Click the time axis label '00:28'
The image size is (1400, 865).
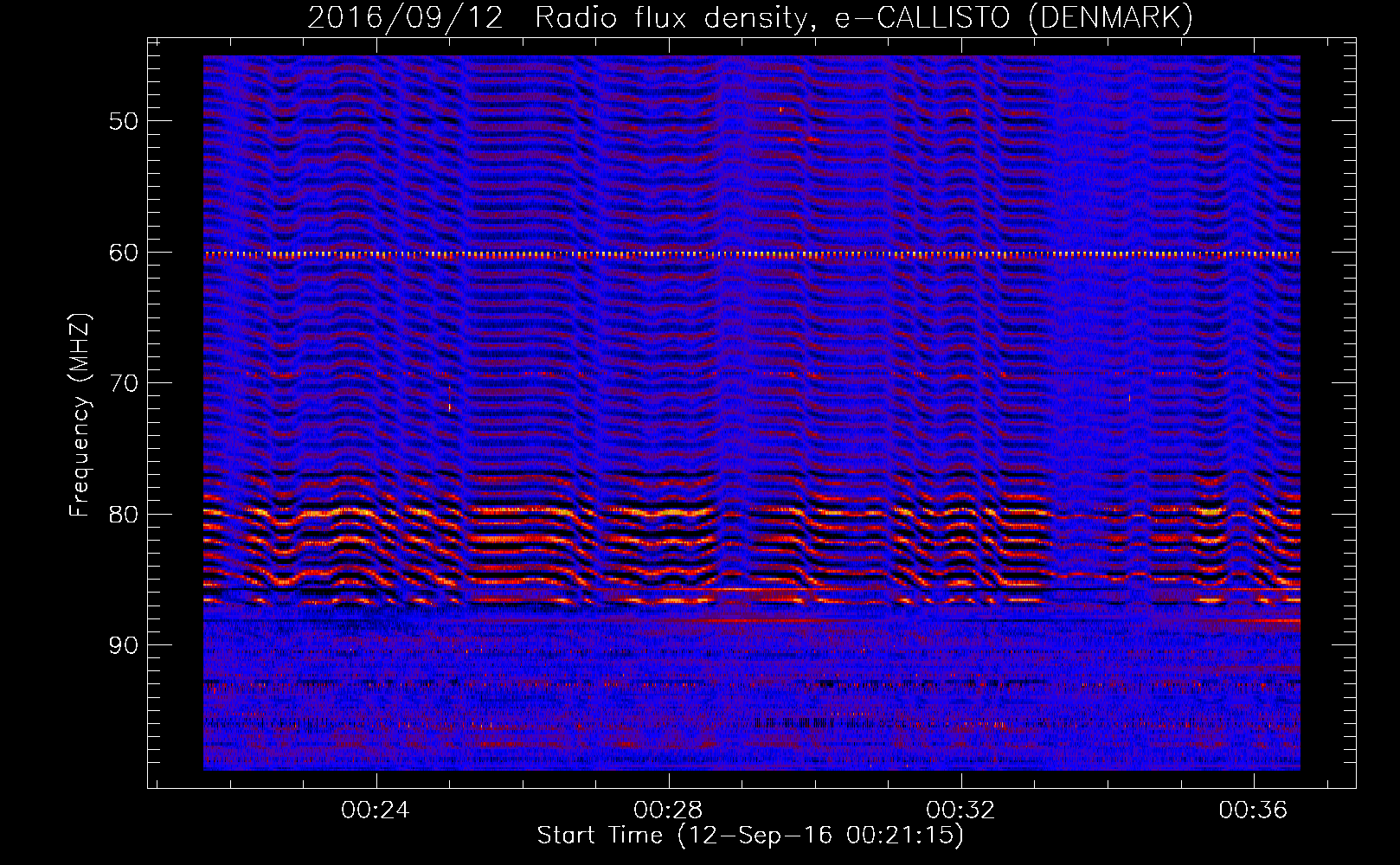pyautogui.click(x=668, y=811)
